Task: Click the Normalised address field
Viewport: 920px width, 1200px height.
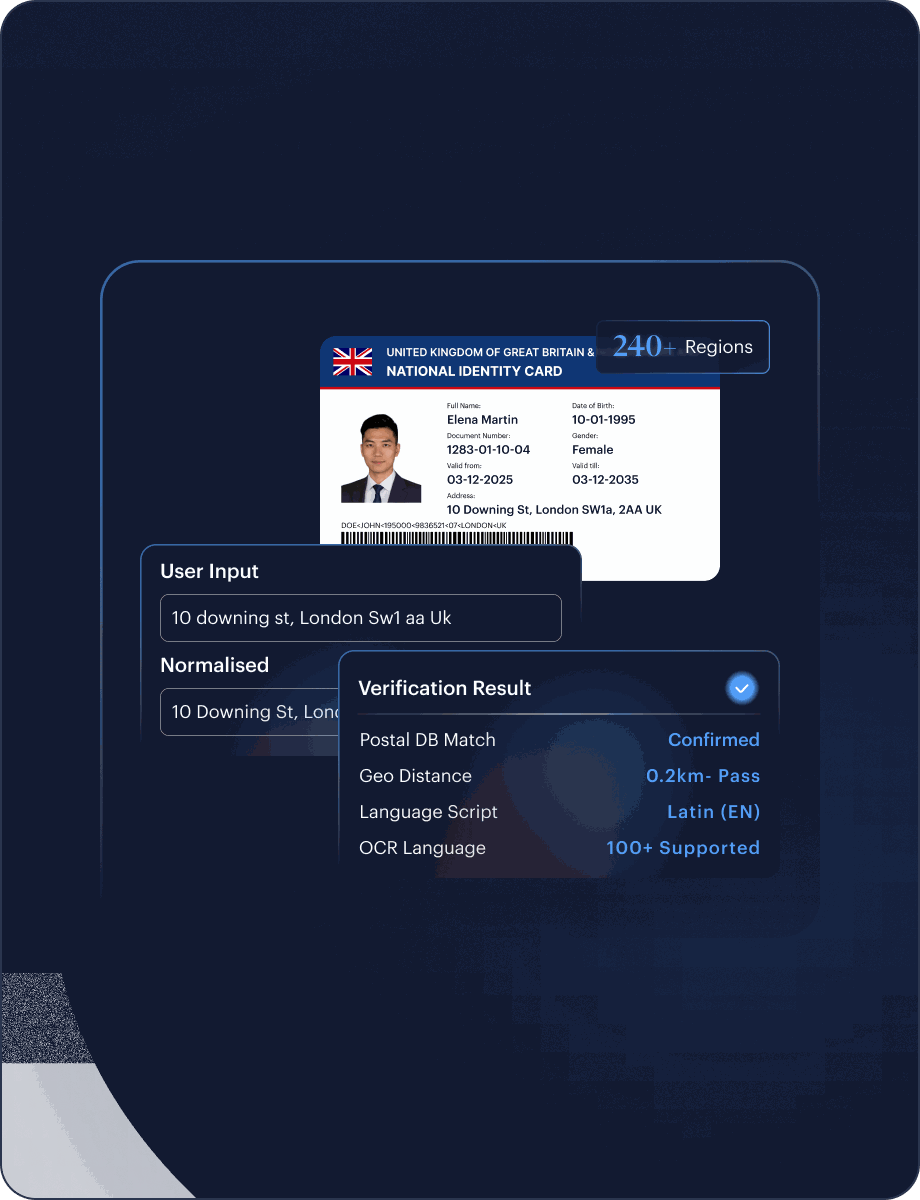Action: [251, 712]
